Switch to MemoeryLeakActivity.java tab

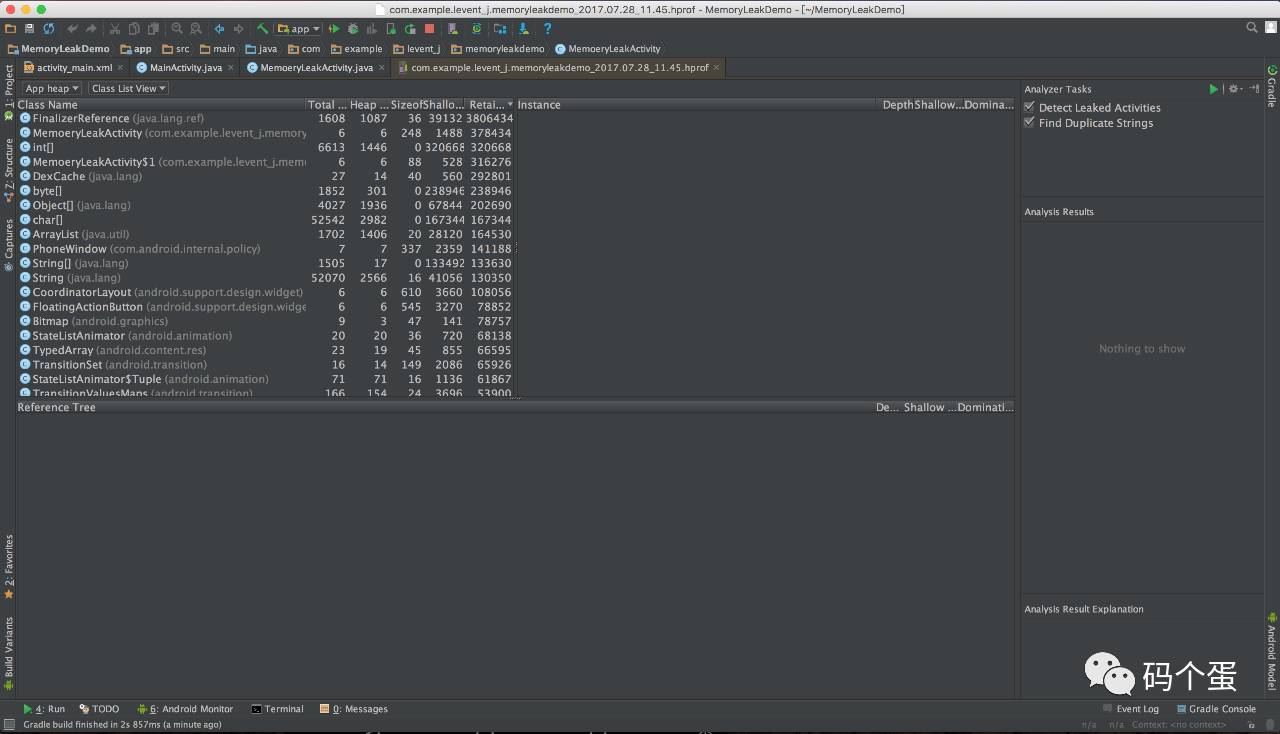(x=316, y=67)
